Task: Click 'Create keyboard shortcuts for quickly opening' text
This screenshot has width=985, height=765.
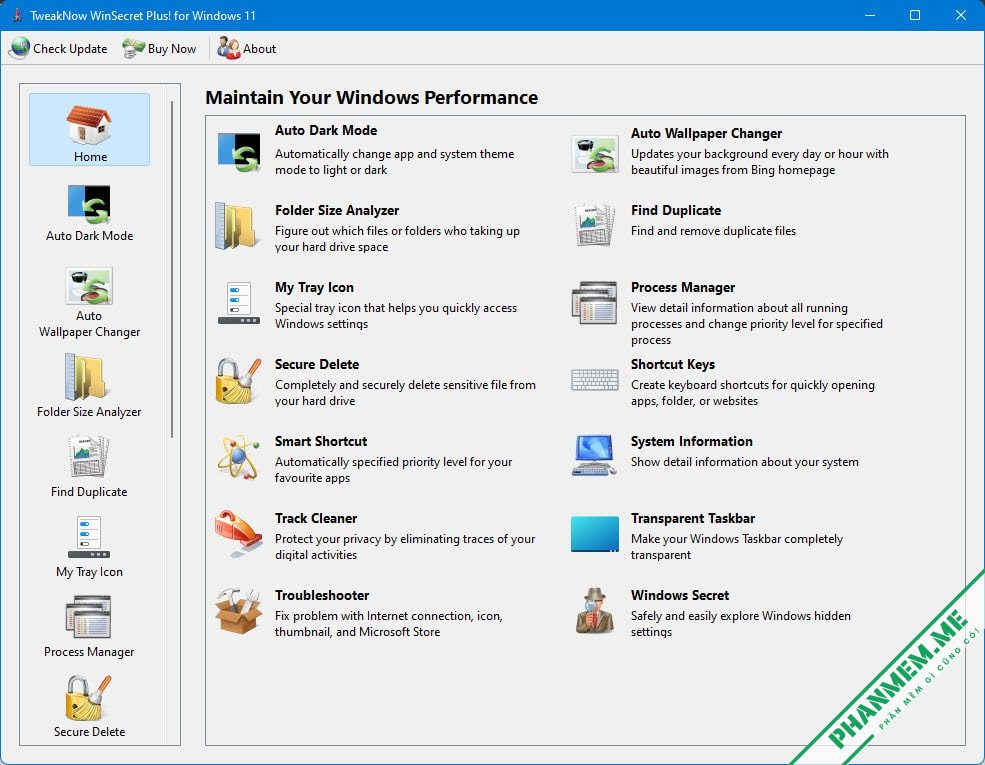Action: [753, 393]
